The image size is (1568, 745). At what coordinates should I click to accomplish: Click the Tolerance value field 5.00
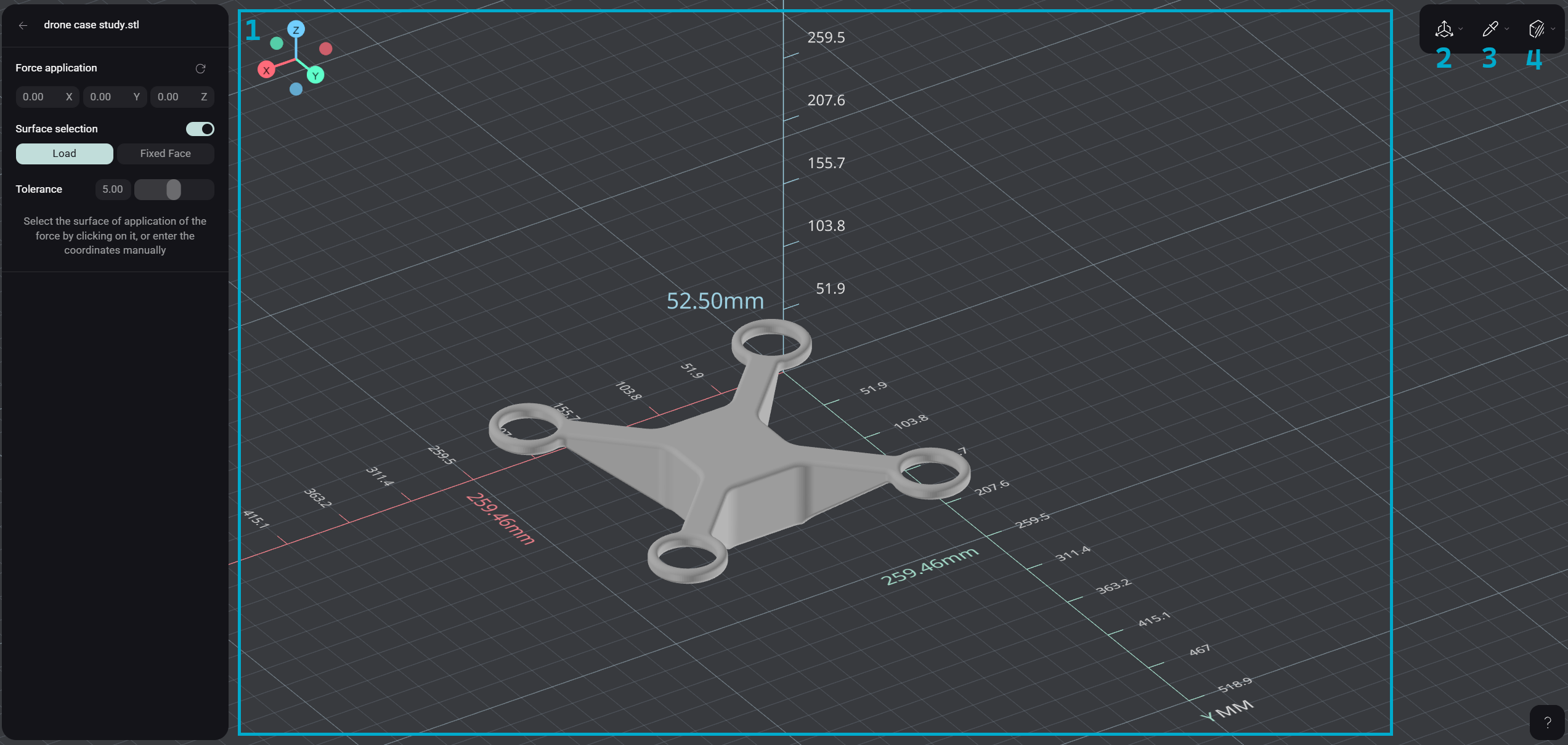click(113, 190)
